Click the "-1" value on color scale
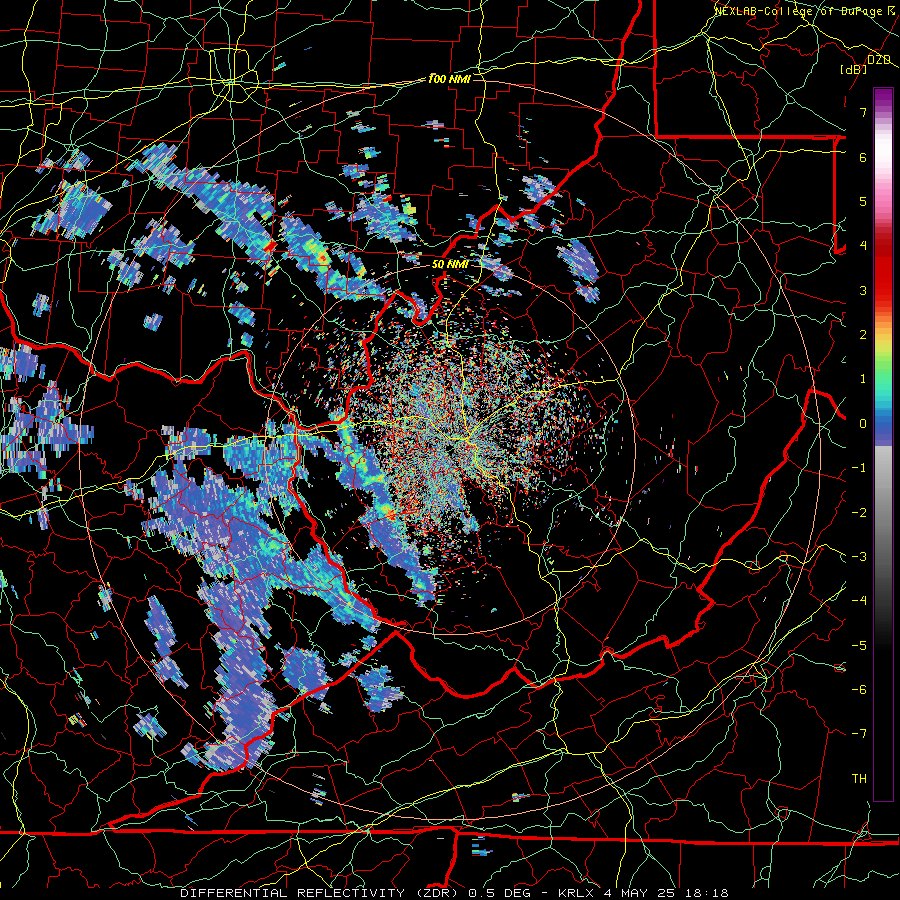The width and height of the screenshot is (900, 900). (x=859, y=467)
